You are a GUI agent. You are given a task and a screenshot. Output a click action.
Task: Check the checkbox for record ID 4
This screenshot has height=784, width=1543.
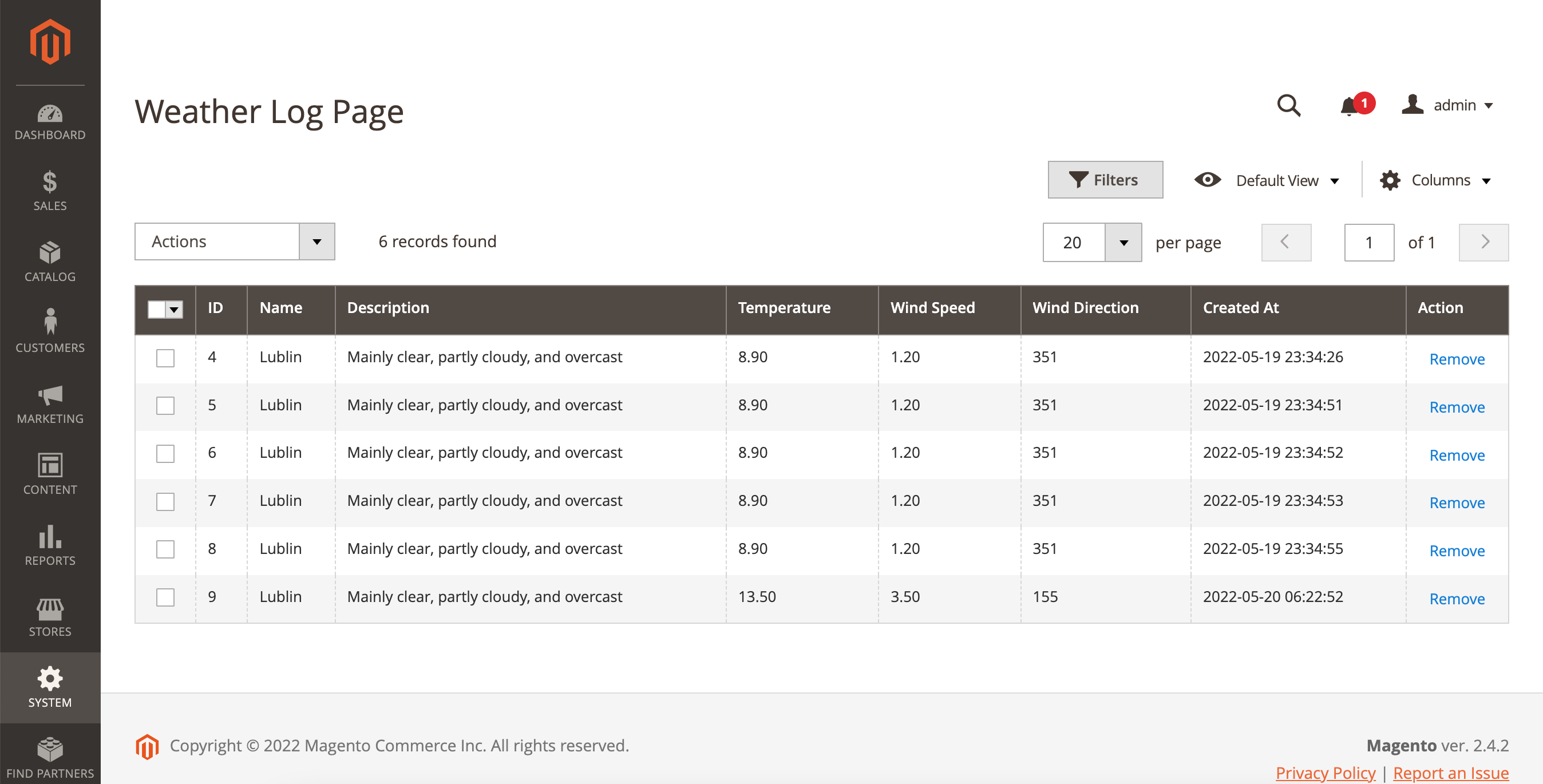[165, 358]
